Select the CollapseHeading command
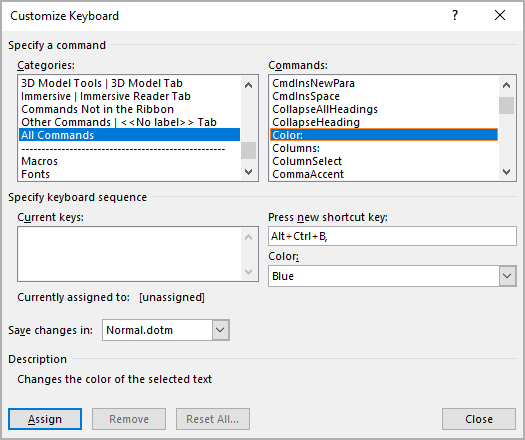The width and height of the screenshot is (525, 440). (384, 122)
